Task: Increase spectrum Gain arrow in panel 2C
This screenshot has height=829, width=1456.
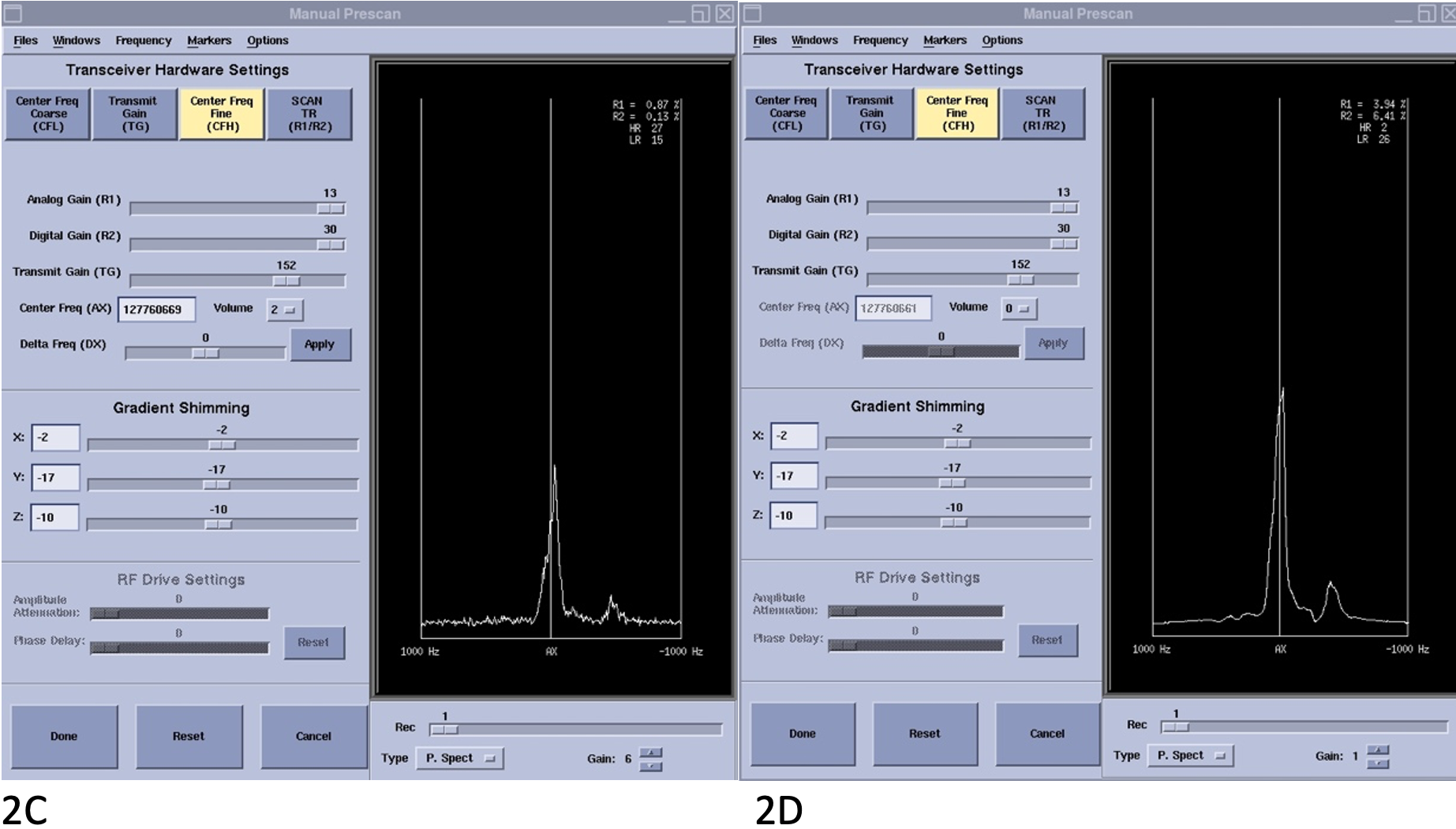Action: click(650, 752)
